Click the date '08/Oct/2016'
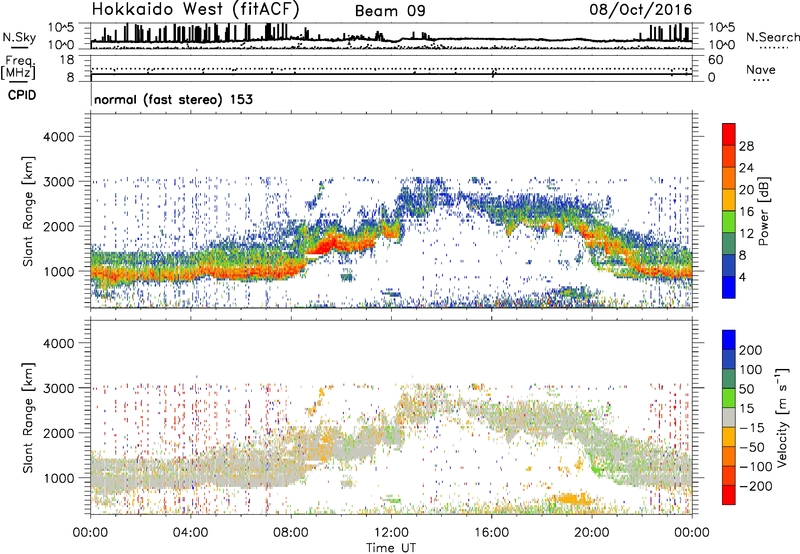 [x=641, y=10]
